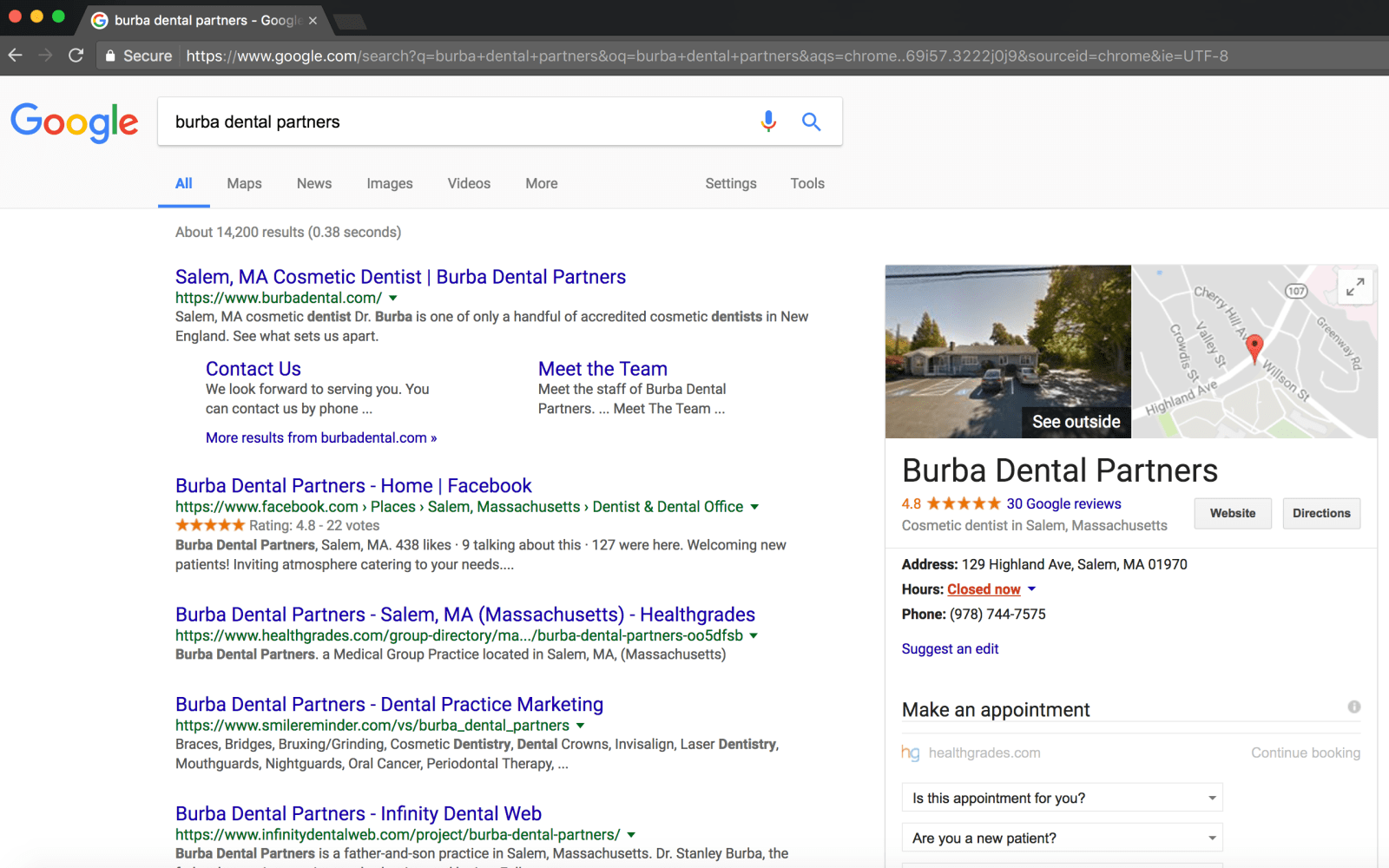Screen dimensions: 1389x868
Task: Click the 'See outside' street view photo
Action: tap(1008, 352)
